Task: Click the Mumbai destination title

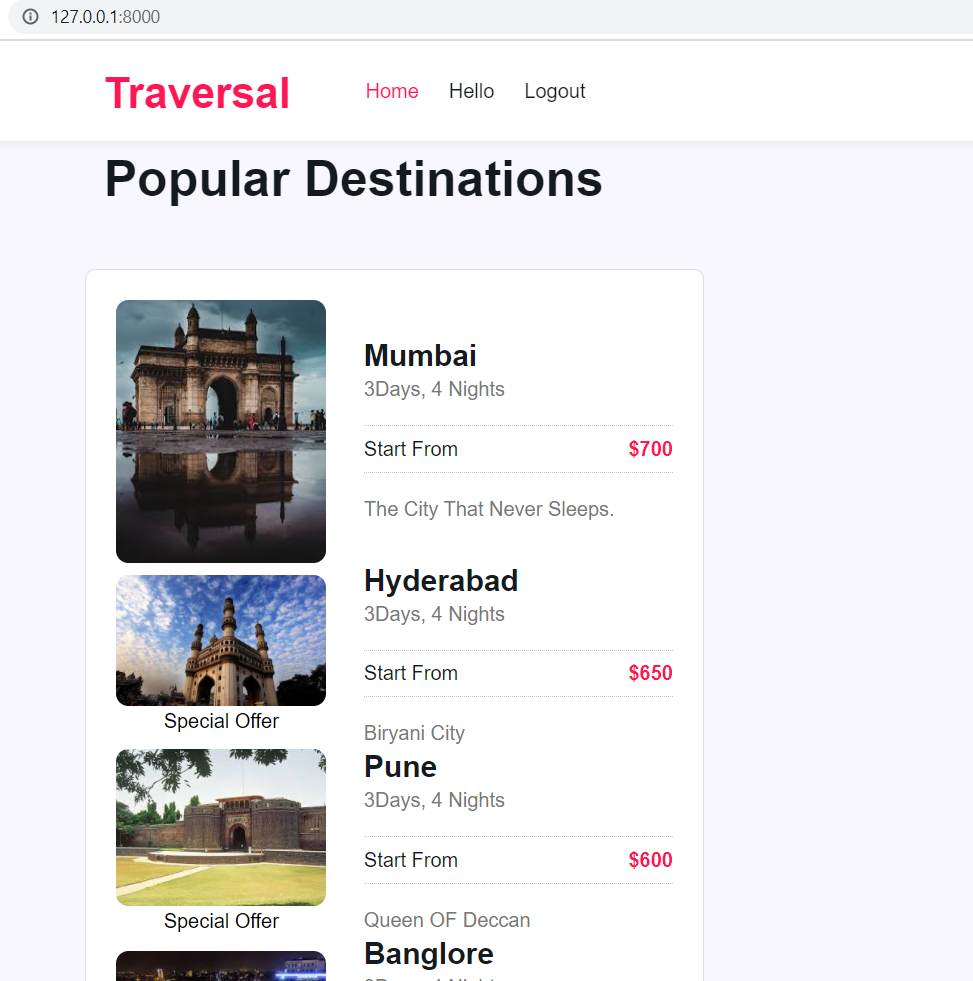Action: point(420,356)
